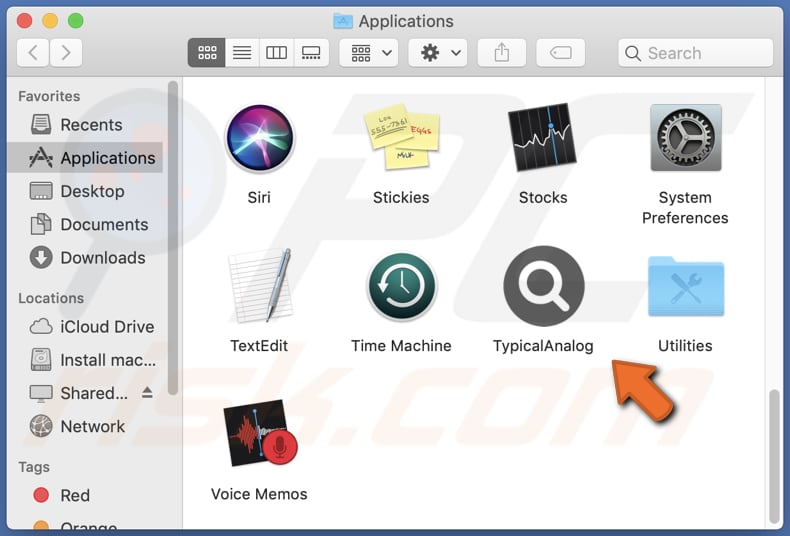
Task: Switch to column view
Action: pos(276,52)
